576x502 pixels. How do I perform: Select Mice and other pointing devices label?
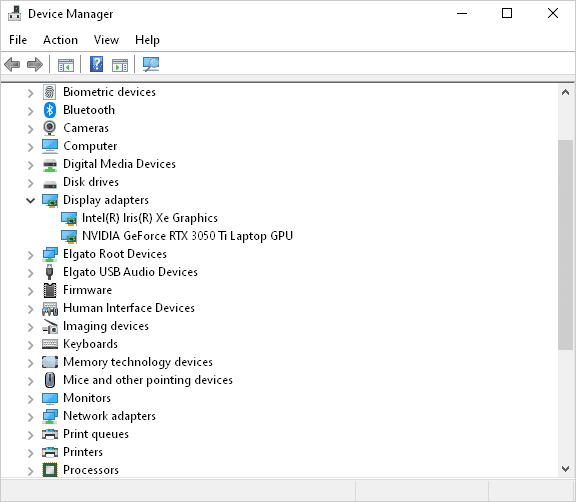[x=148, y=380]
